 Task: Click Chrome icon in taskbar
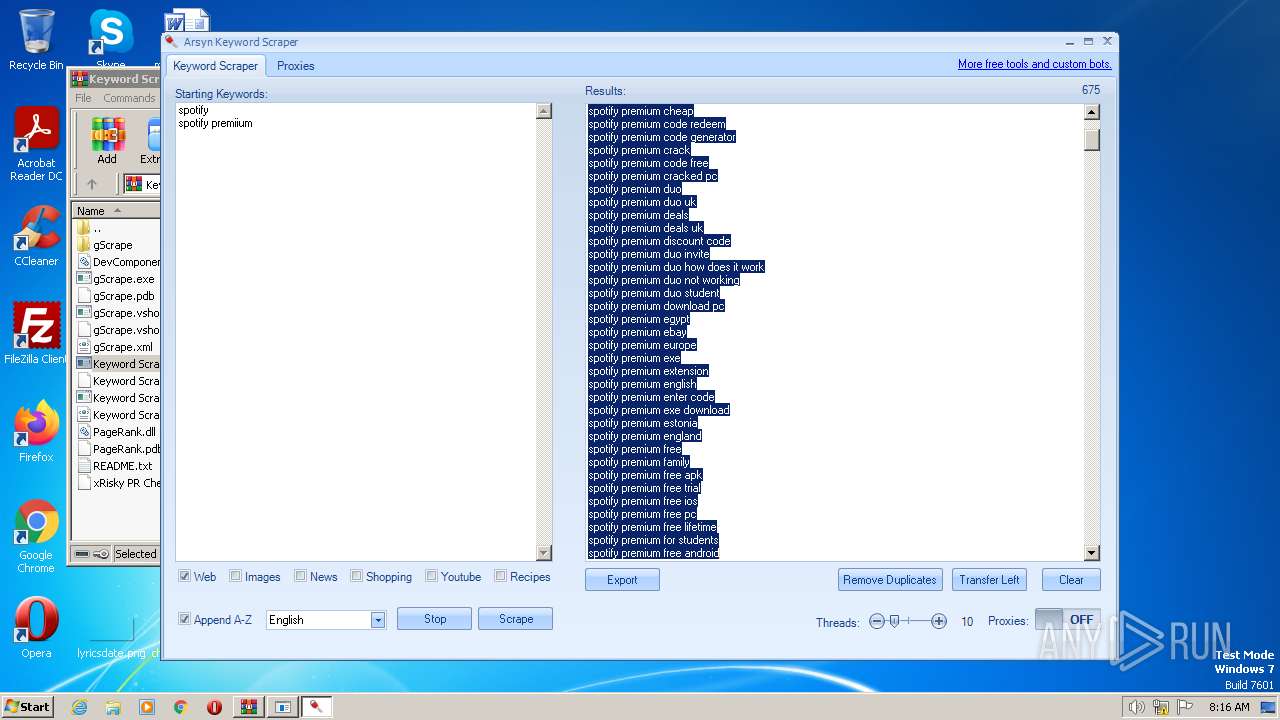pos(180,707)
